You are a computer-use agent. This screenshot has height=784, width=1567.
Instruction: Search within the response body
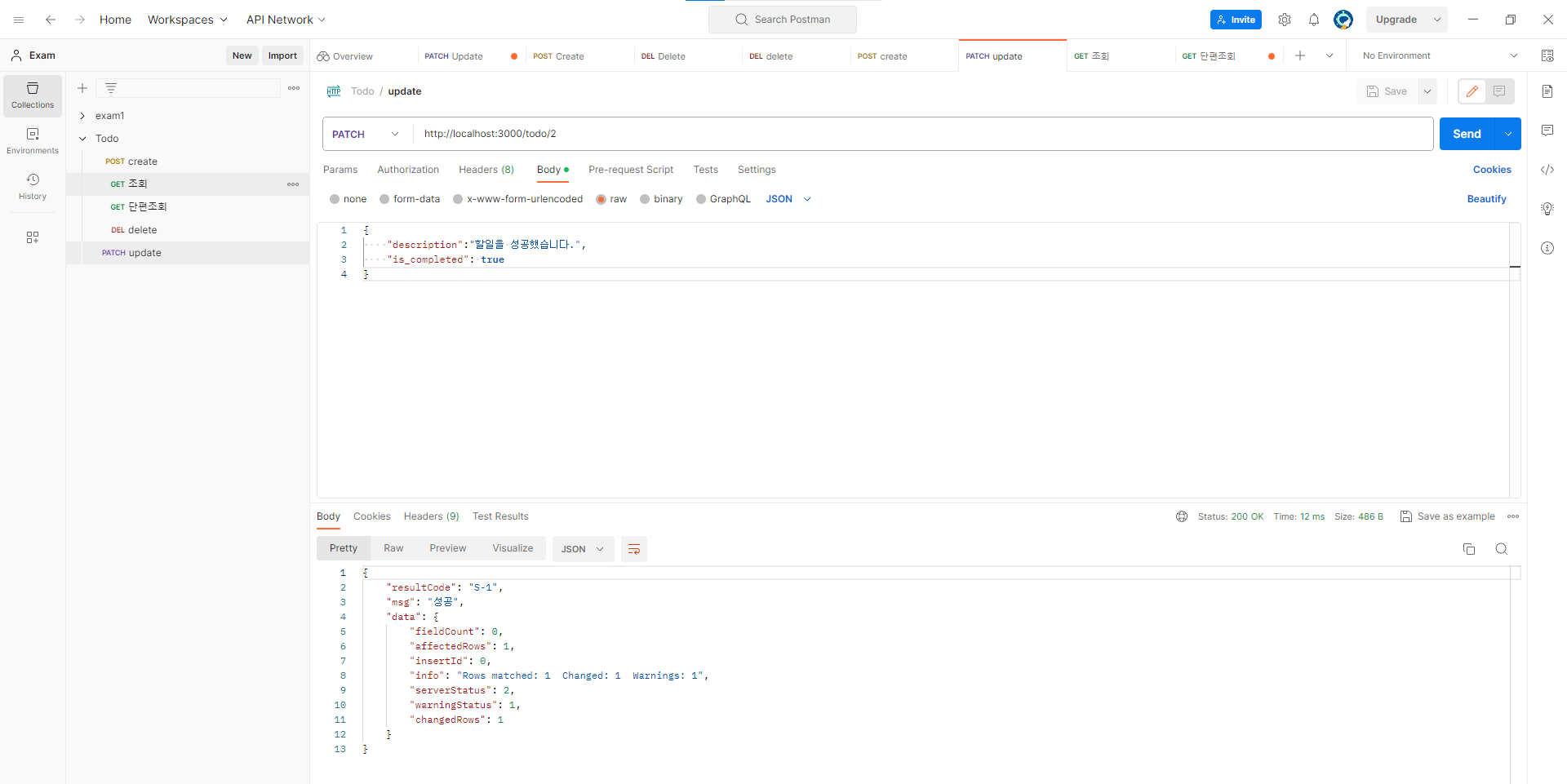coord(1502,549)
